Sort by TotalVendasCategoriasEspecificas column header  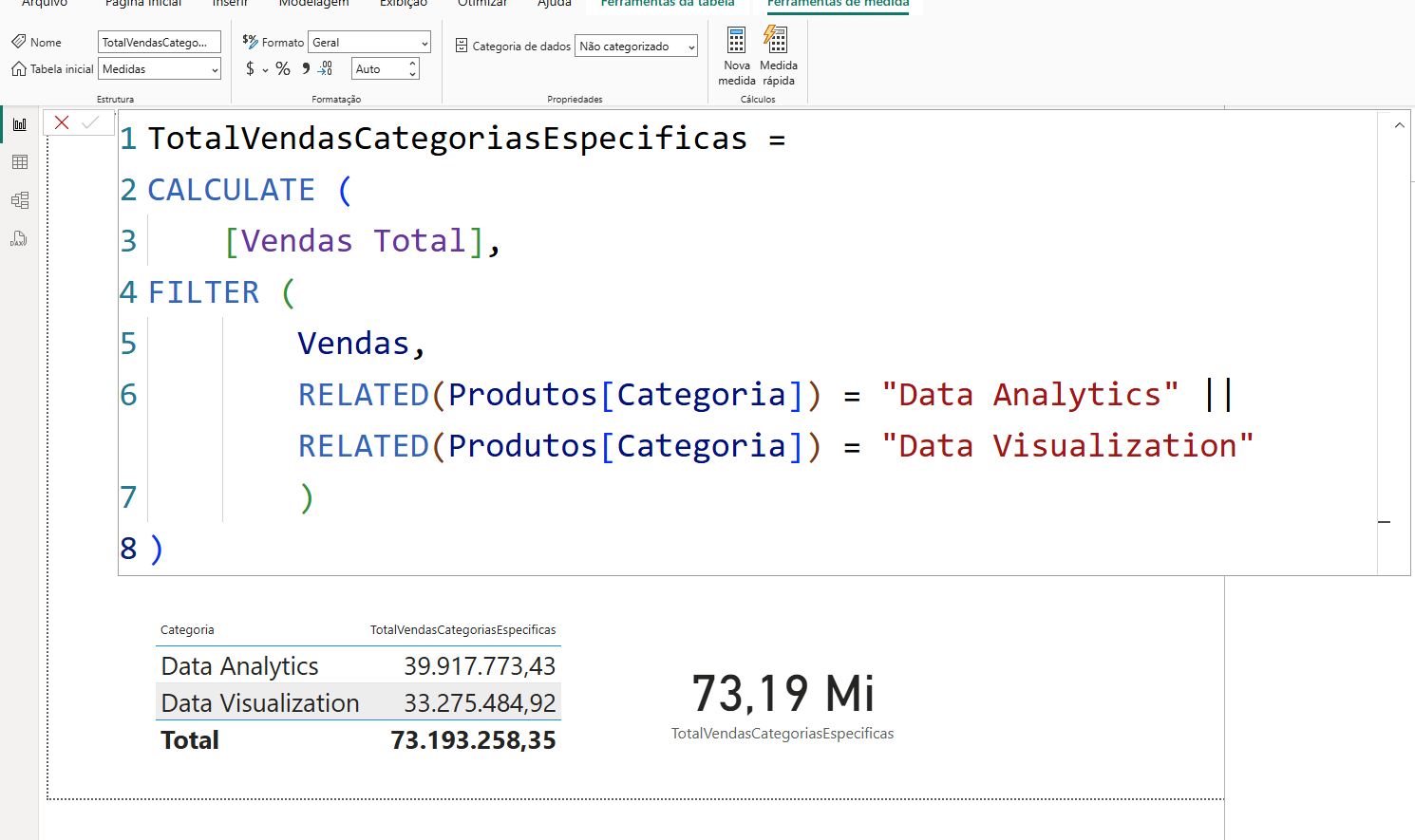(x=462, y=629)
